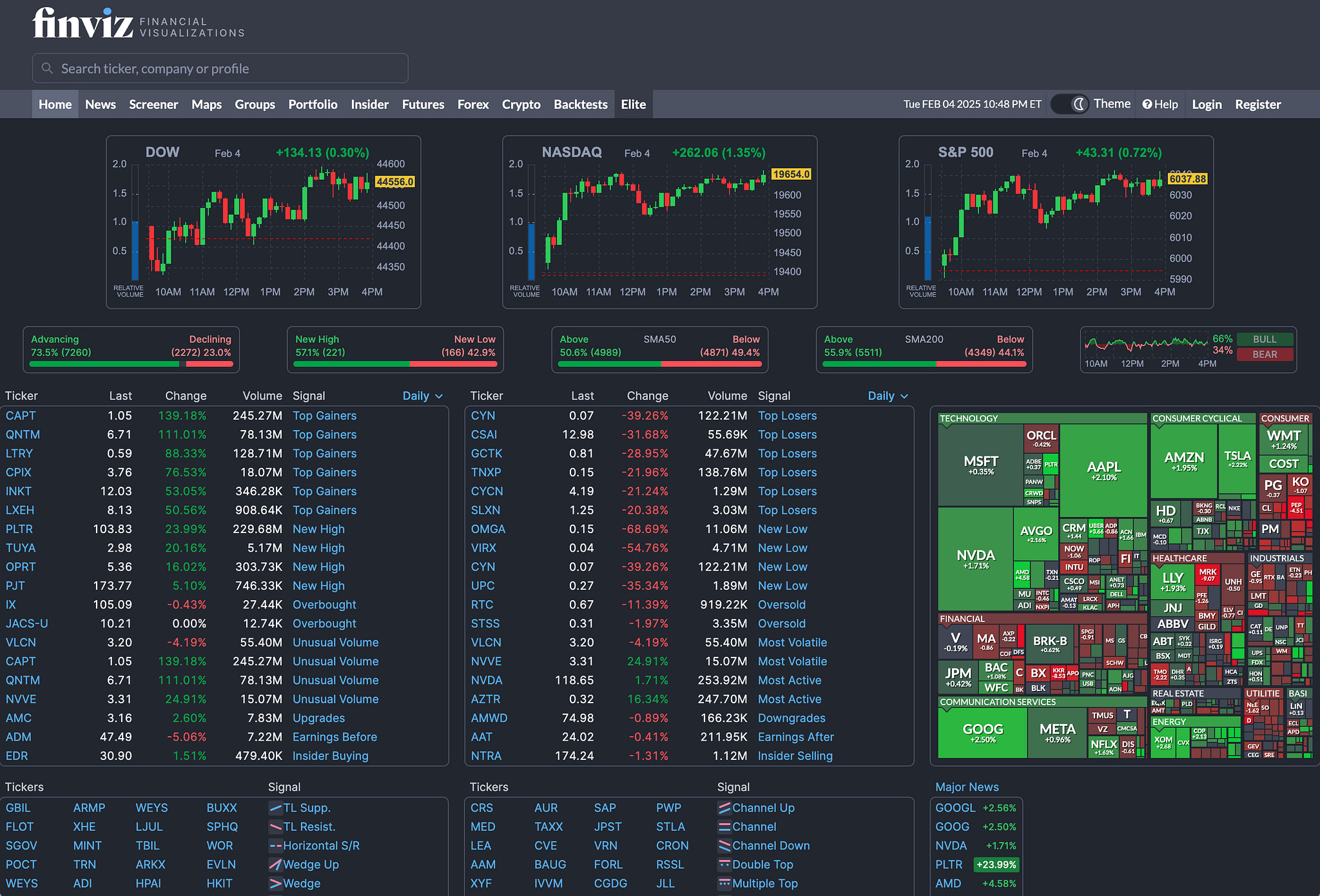Open the Crypto section
This screenshot has height=896, width=1320.
(x=521, y=104)
